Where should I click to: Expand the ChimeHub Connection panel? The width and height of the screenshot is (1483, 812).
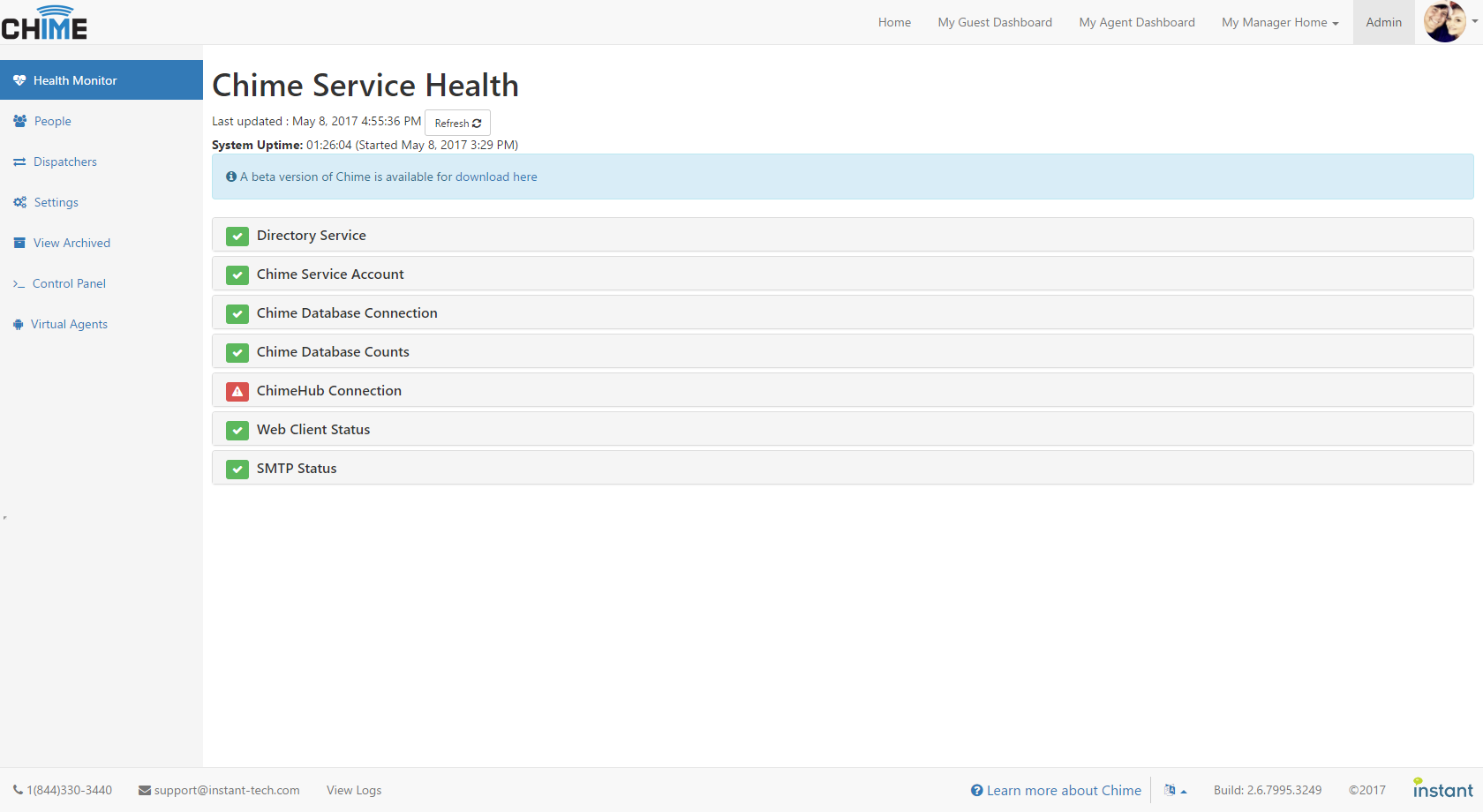pos(843,390)
